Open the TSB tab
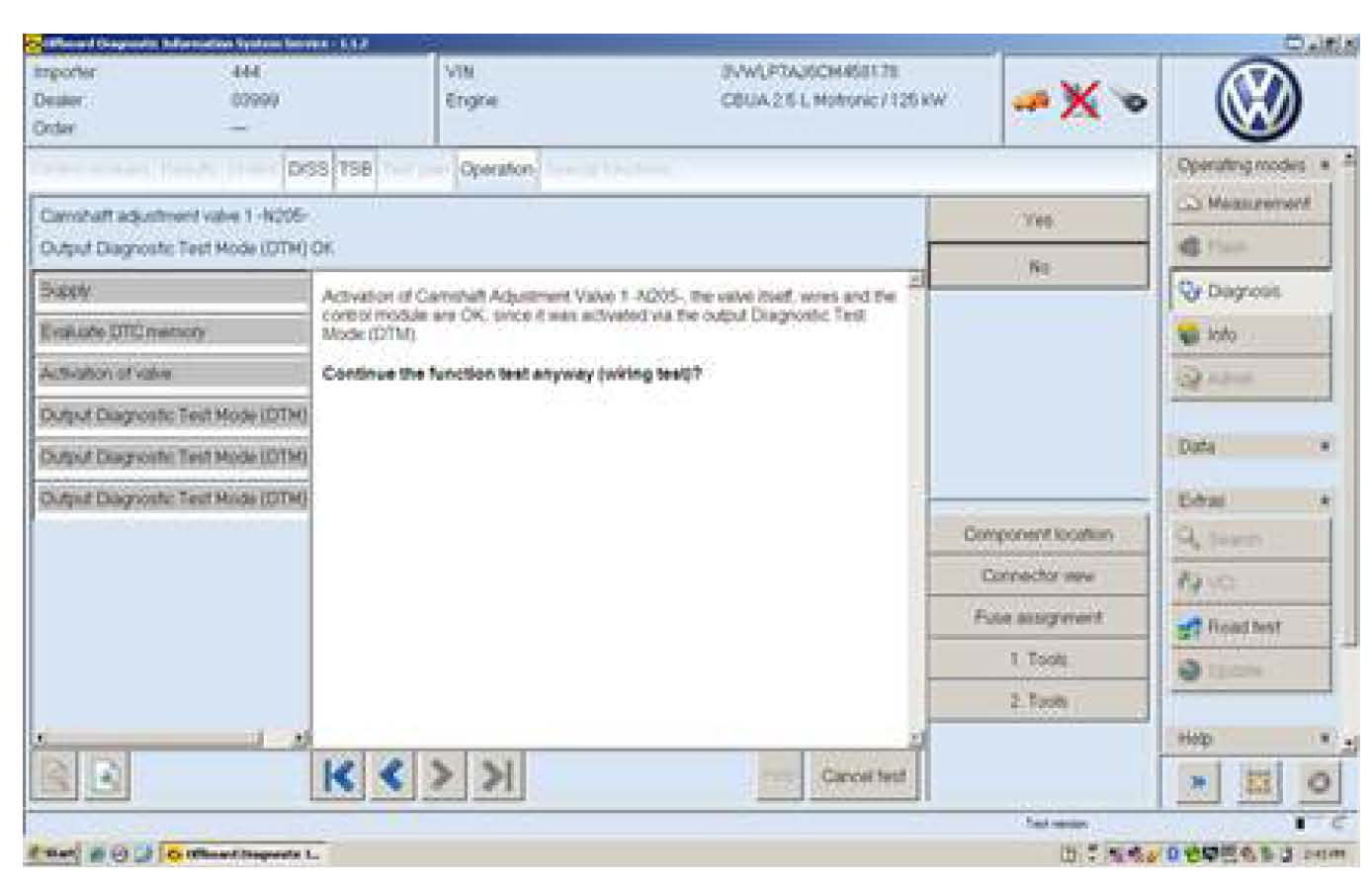Viewport: 1372px width, 891px height. tap(355, 169)
